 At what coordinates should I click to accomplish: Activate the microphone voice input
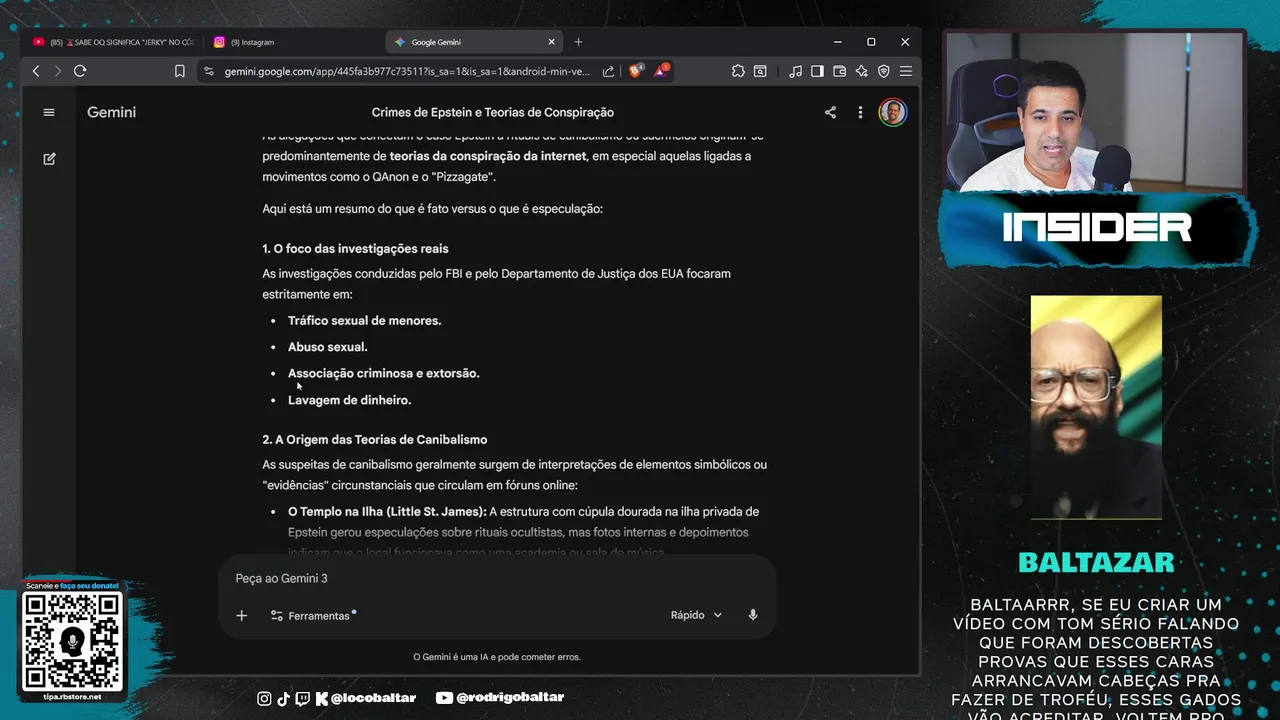click(x=753, y=615)
